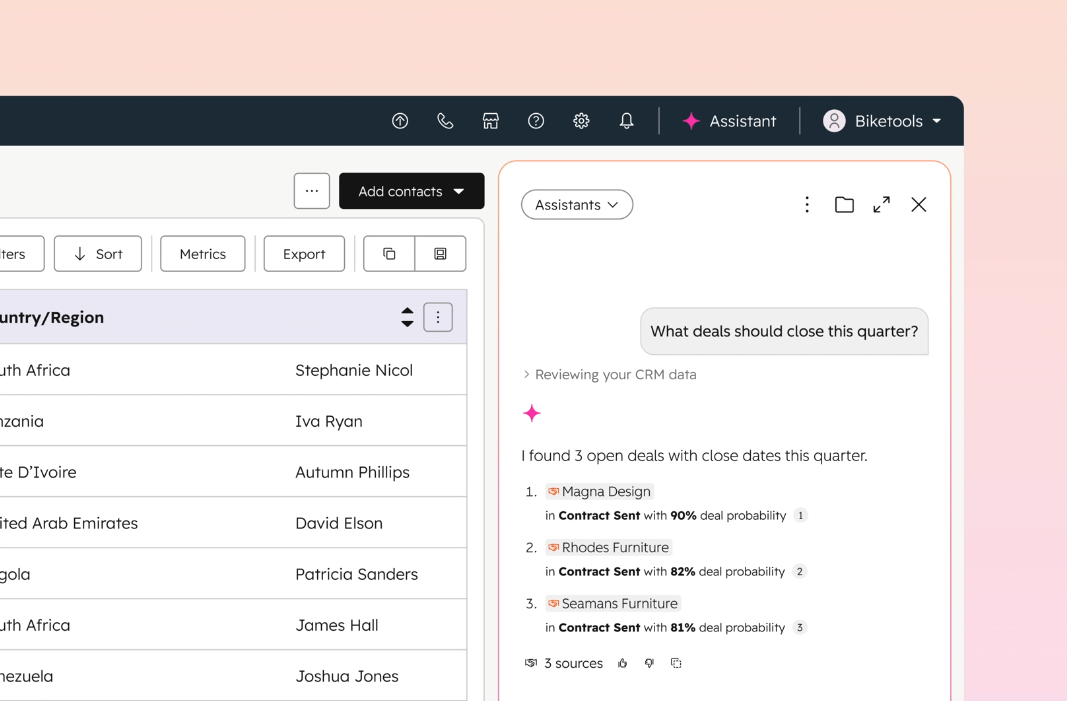Click source citation 2 badge
This screenshot has height=701, width=1067.
click(800, 572)
